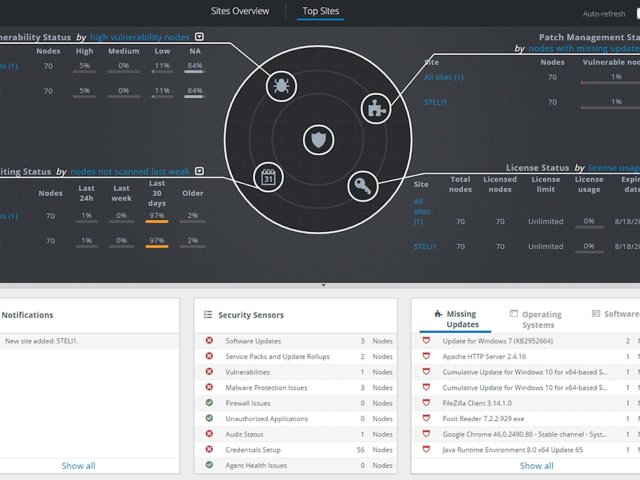Viewport: 640px width, 480px height.
Task: Select the Operating Systems tab
Action: tap(537, 319)
